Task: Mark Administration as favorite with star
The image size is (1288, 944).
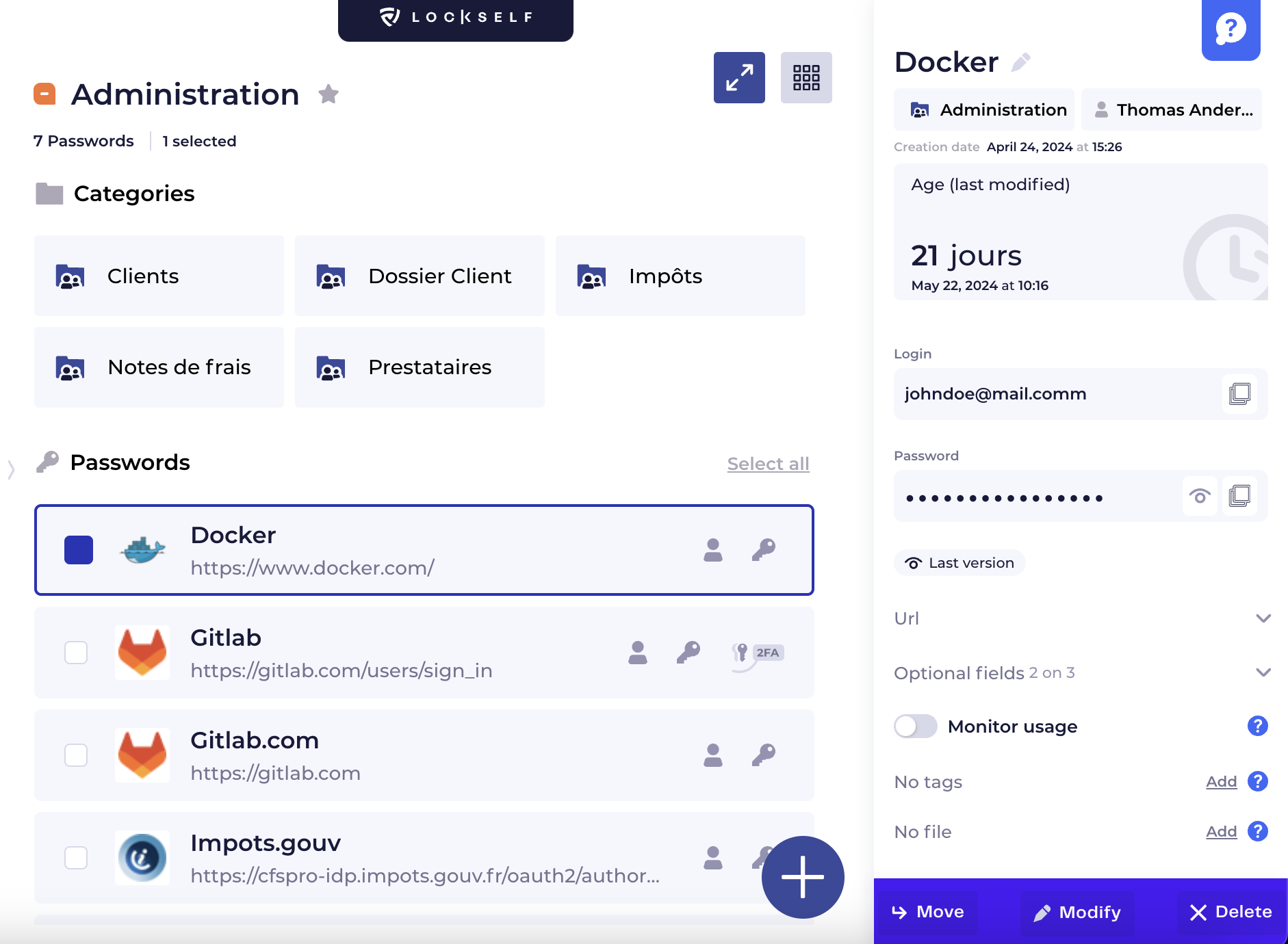Action: (329, 94)
